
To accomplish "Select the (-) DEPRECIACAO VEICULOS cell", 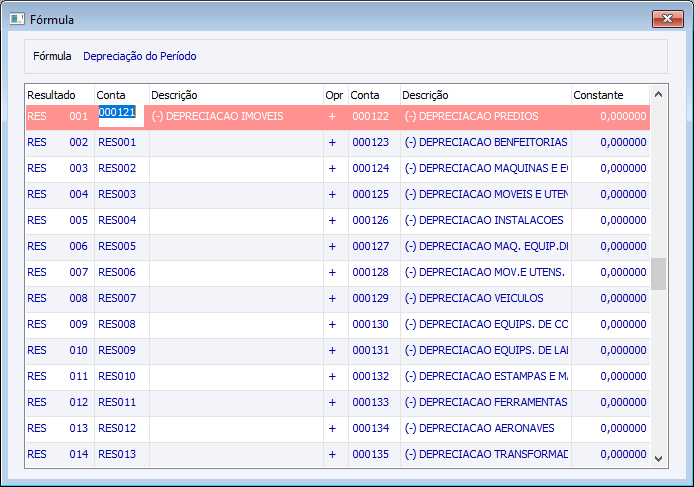I will click(x=486, y=298).
